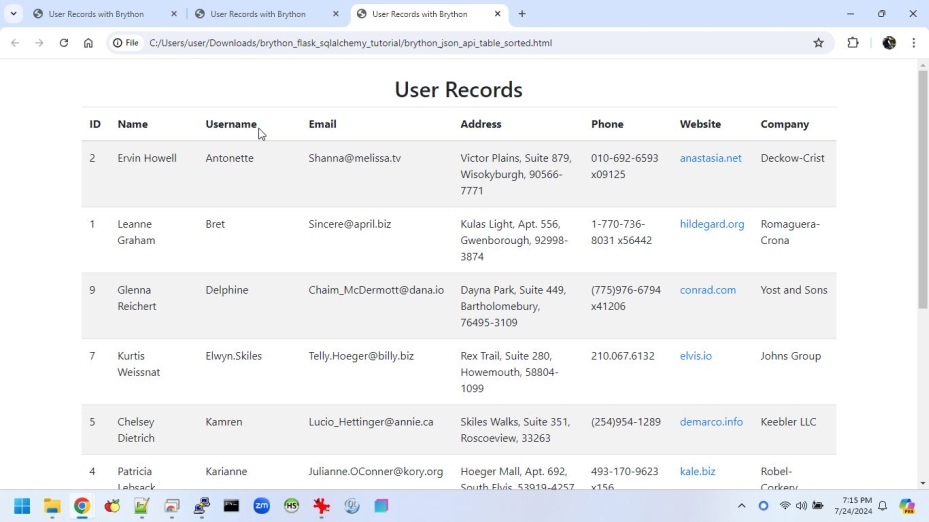Open the Windows Start menu
The image size is (929, 522).
21,506
